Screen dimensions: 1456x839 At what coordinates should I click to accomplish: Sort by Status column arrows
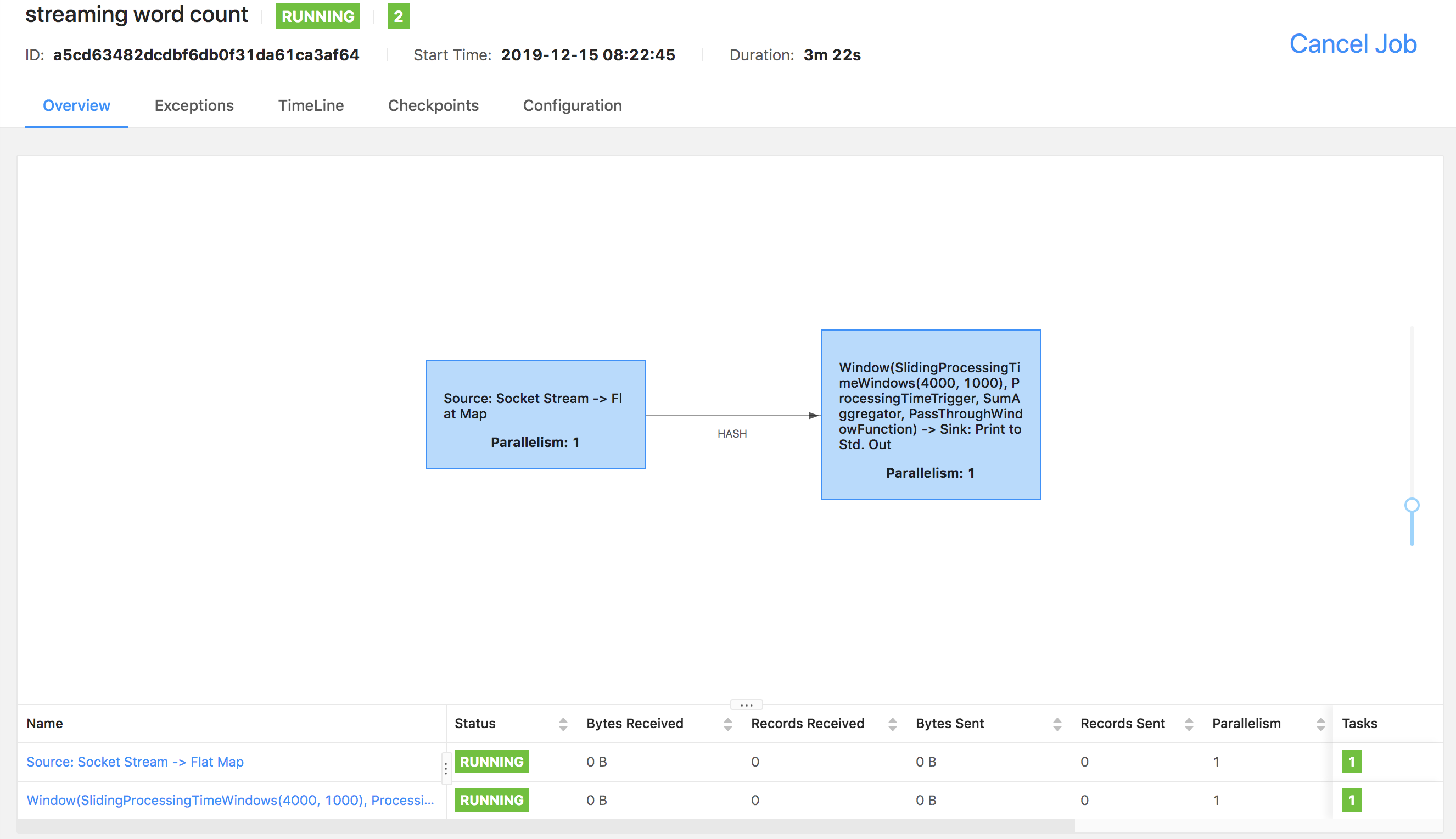pos(563,724)
